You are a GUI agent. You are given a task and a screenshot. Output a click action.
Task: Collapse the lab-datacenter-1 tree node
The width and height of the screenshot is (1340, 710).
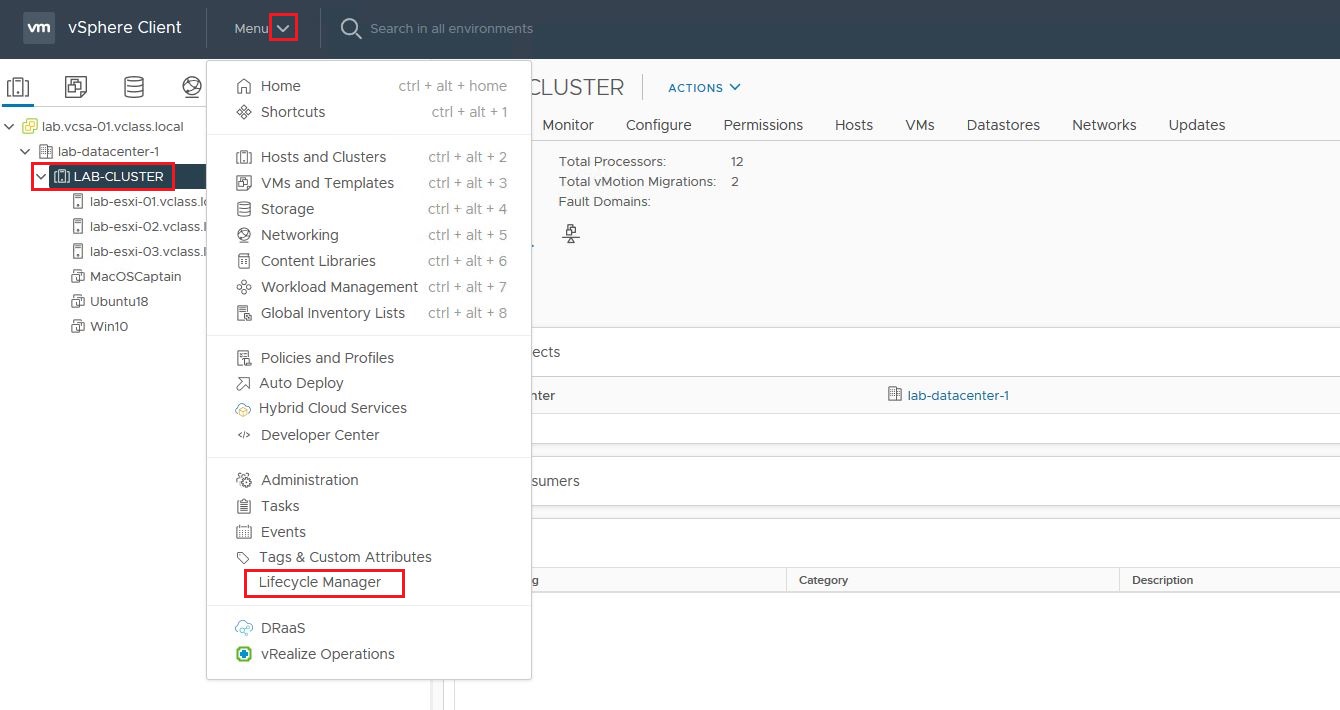pos(26,152)
